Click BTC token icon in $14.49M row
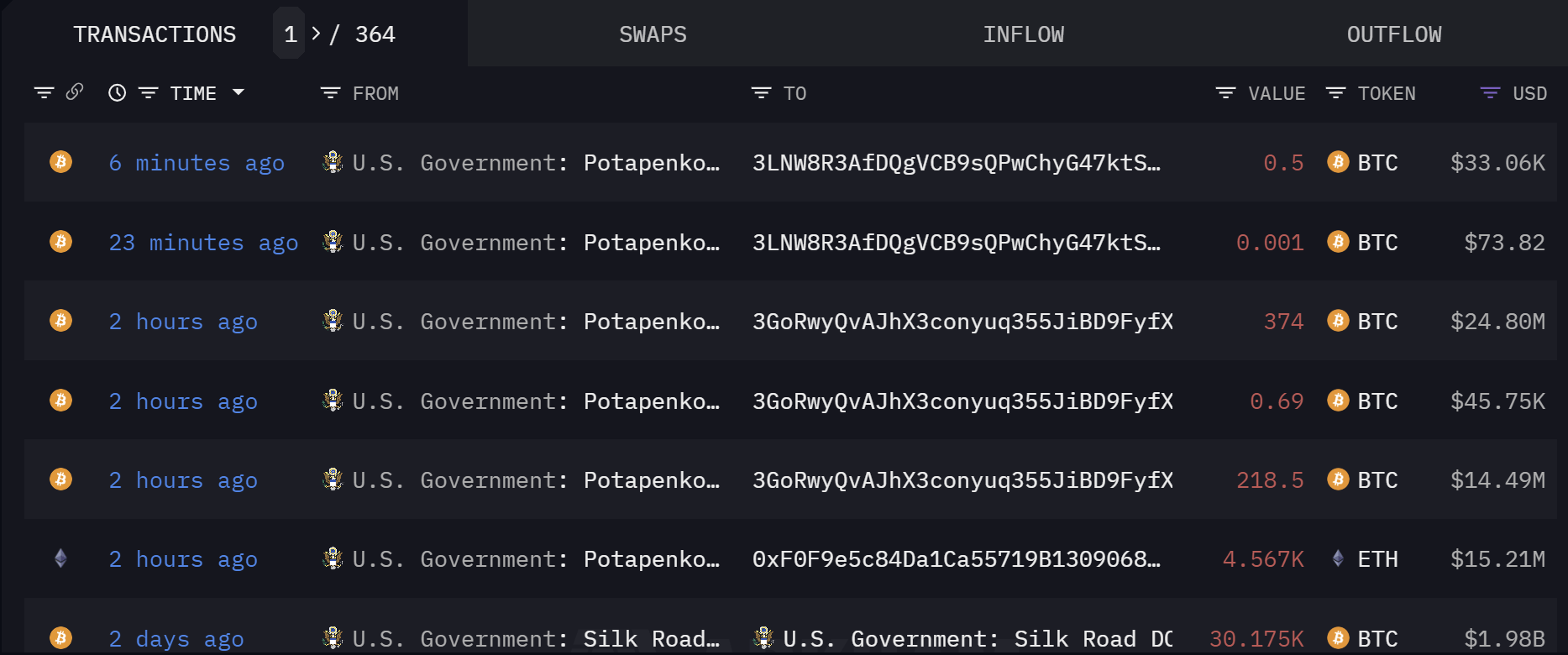Screen dimensions: 1568x655 (1338, 479)
